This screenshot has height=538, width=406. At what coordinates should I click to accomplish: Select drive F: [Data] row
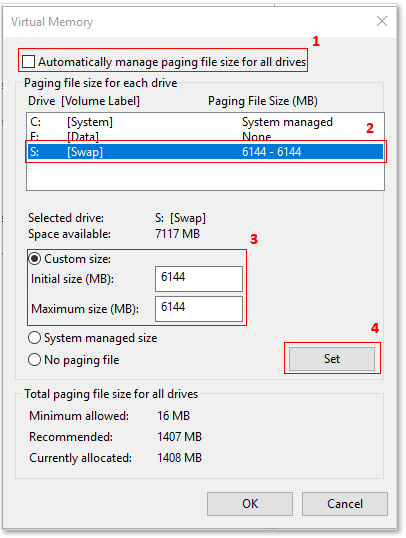(205, 137)
